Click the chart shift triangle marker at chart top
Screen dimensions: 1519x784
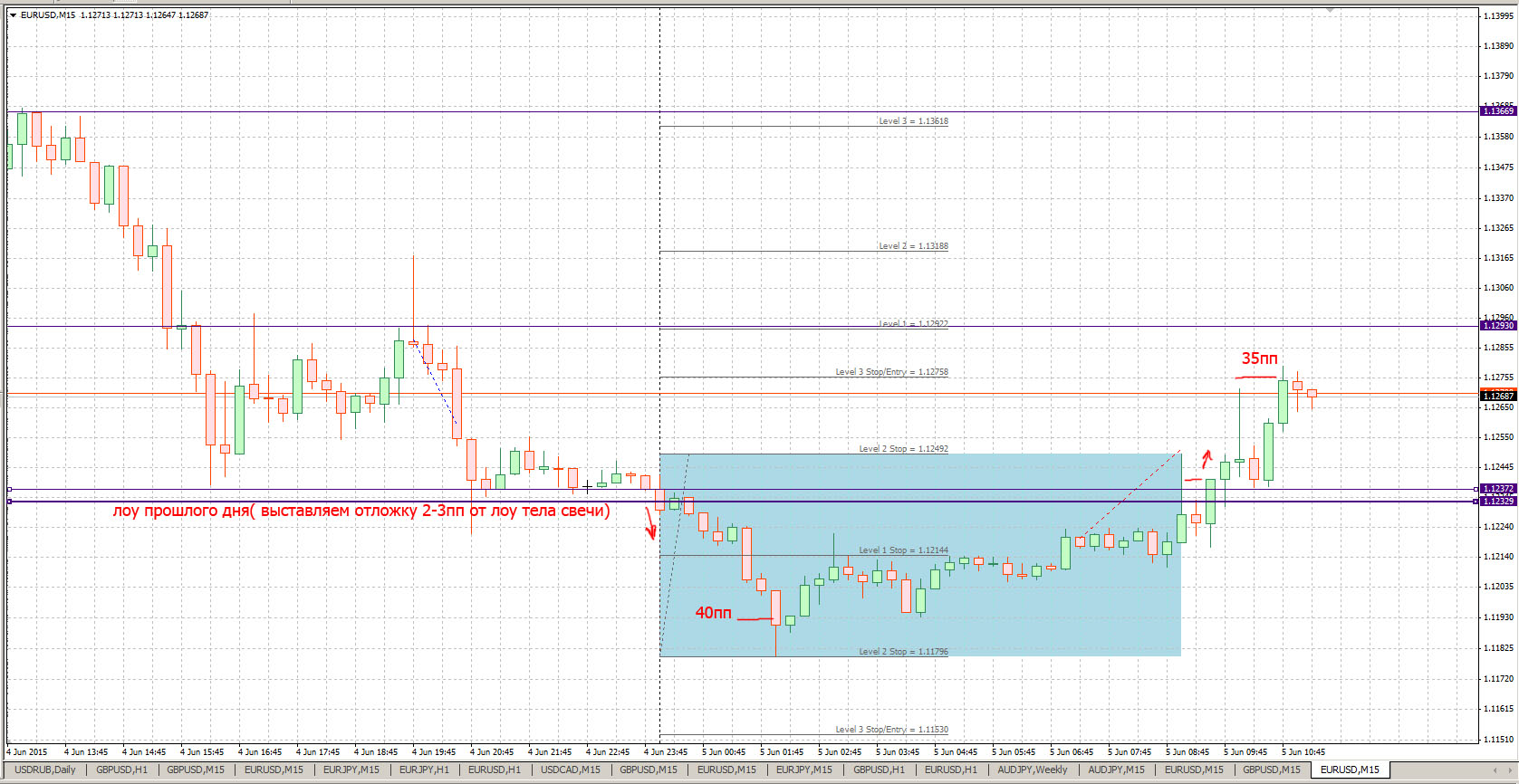(x=1331, y=10)
